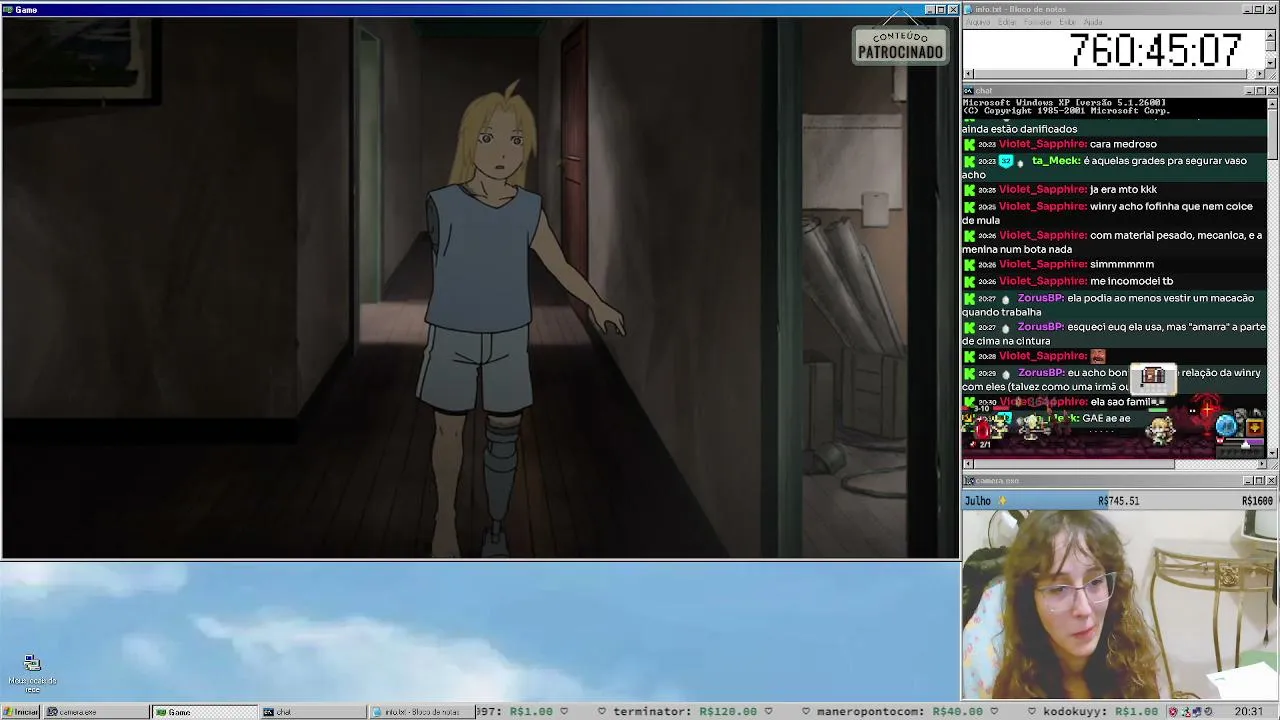Maximize the Game window

(x=940, y=10)
